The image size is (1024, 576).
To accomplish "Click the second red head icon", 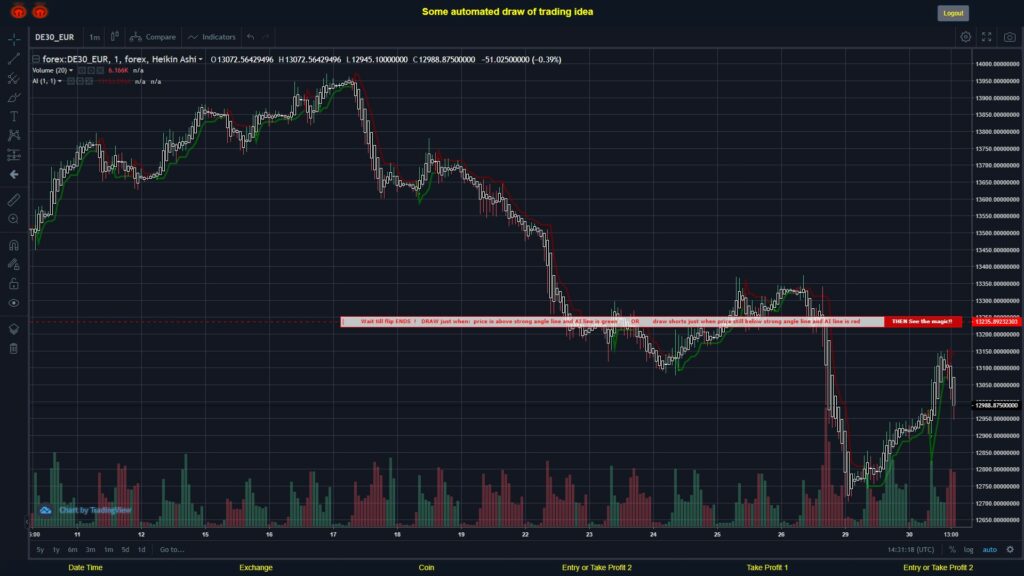I will pyautogui.click(x=40, y=11).
